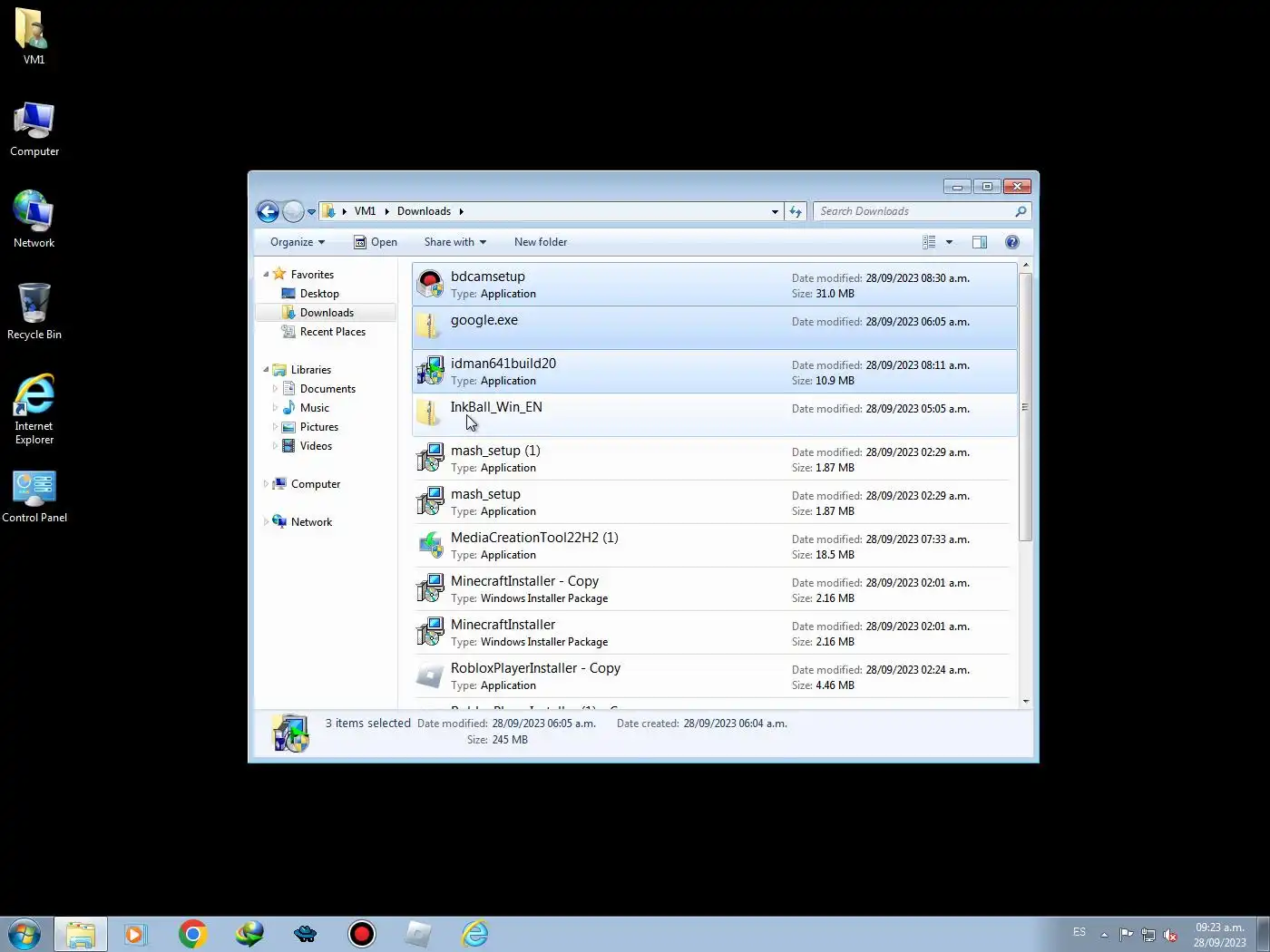Screen dimensions: 1270x952
Task: Open the Network desktop icon
Action: 34,219
